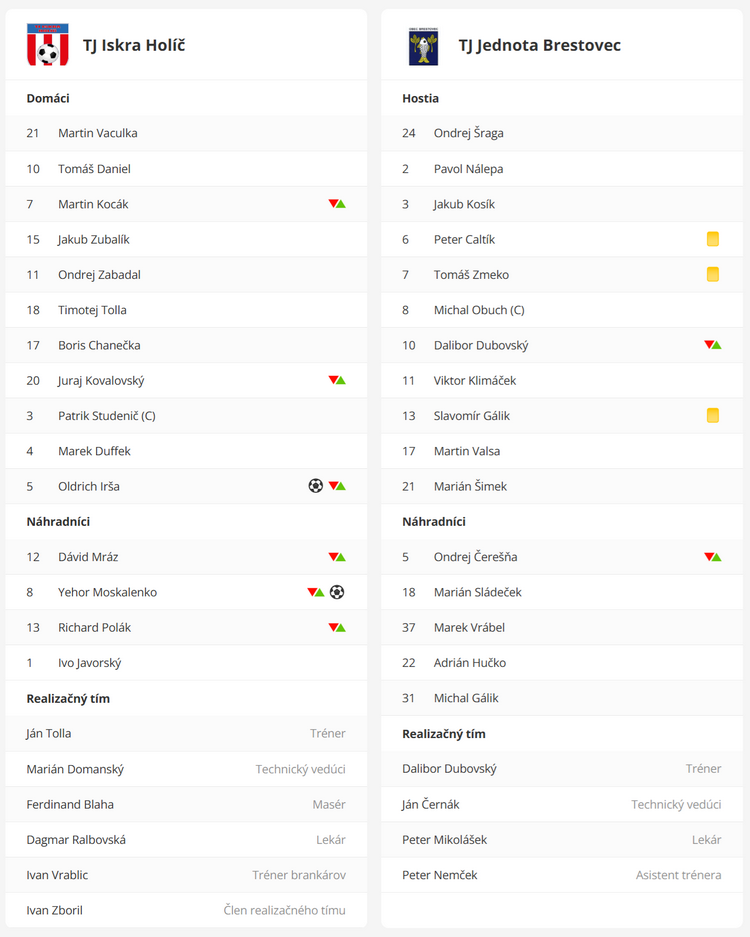Click substitution arrows beside Richard Polák
Screen dimensions: 750x937
pyautogui.click(x=337, y=627)
